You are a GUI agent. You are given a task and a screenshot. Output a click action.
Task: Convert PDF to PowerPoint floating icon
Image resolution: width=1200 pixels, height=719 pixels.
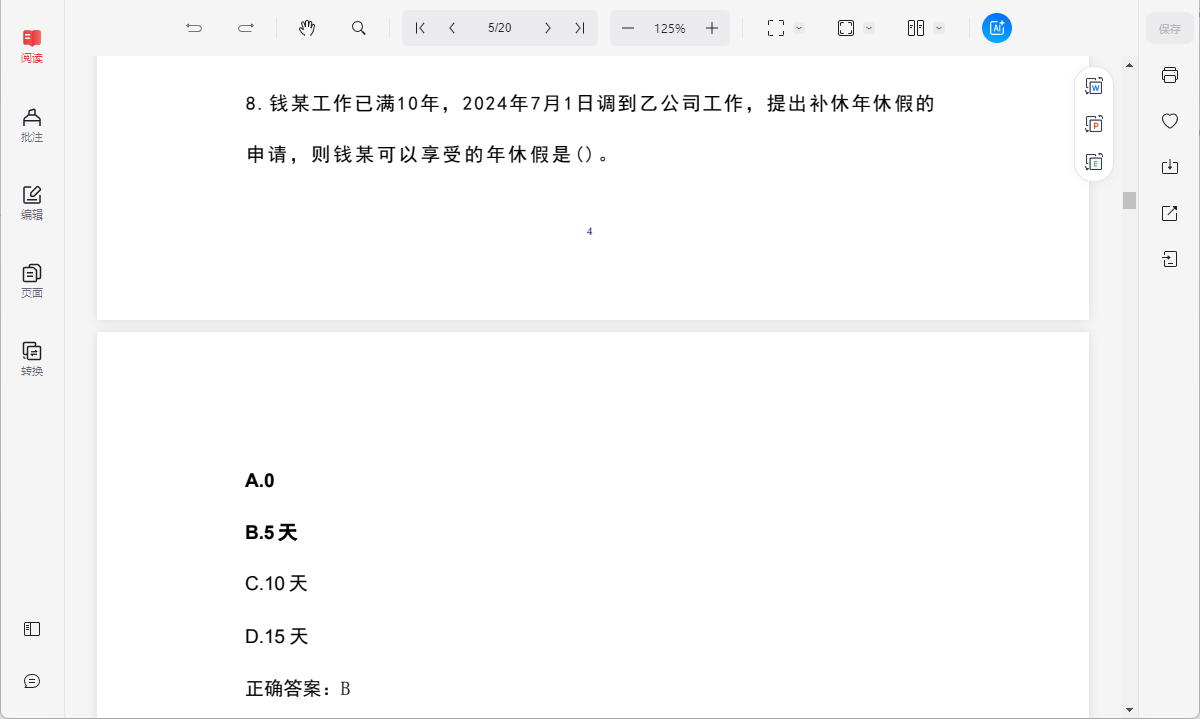pos(1094,124)
